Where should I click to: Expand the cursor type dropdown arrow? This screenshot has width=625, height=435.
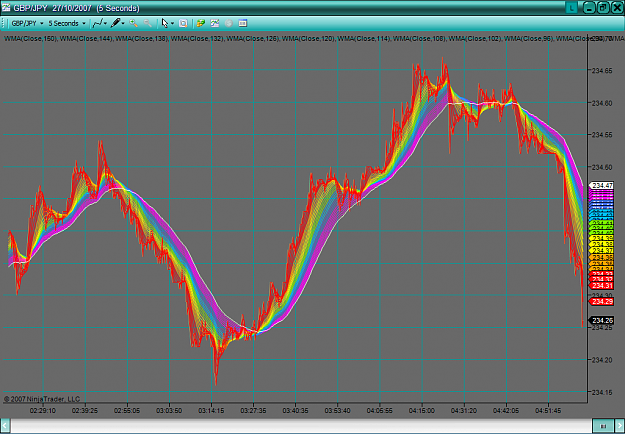(172, 24)
